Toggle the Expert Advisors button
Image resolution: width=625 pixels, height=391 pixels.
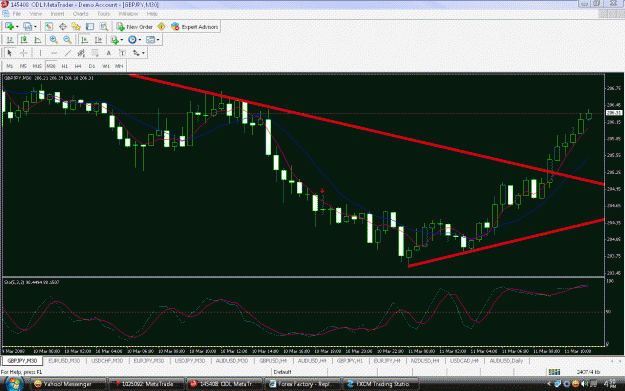(195, 27)
